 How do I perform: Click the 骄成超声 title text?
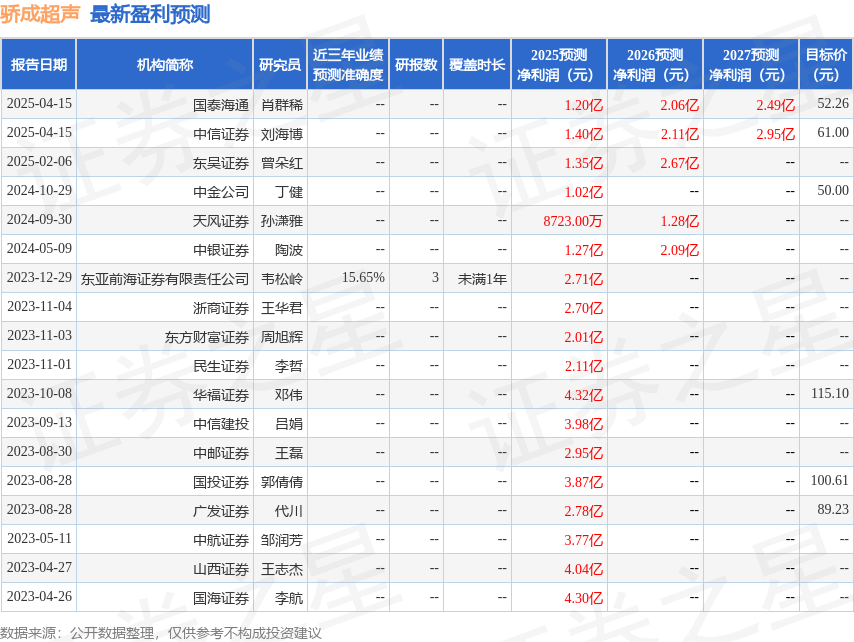pyautogui.click(x=40, y=14)
